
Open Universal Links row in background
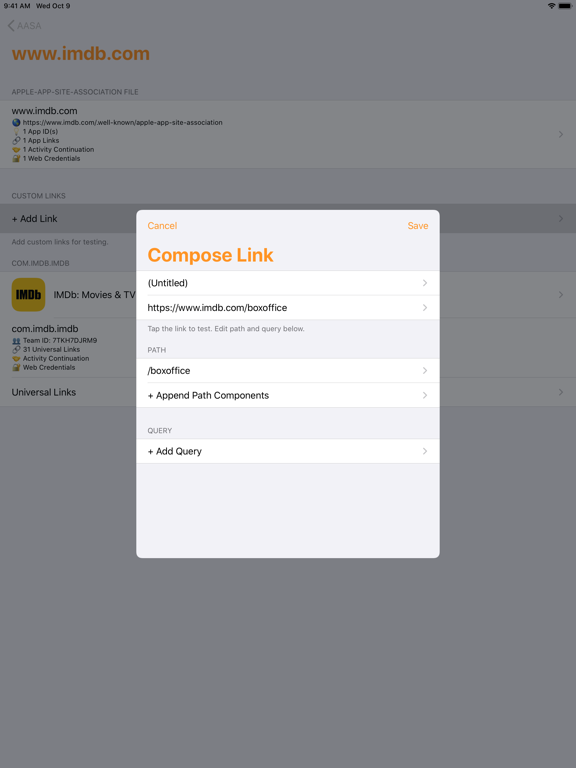(288, 392)
